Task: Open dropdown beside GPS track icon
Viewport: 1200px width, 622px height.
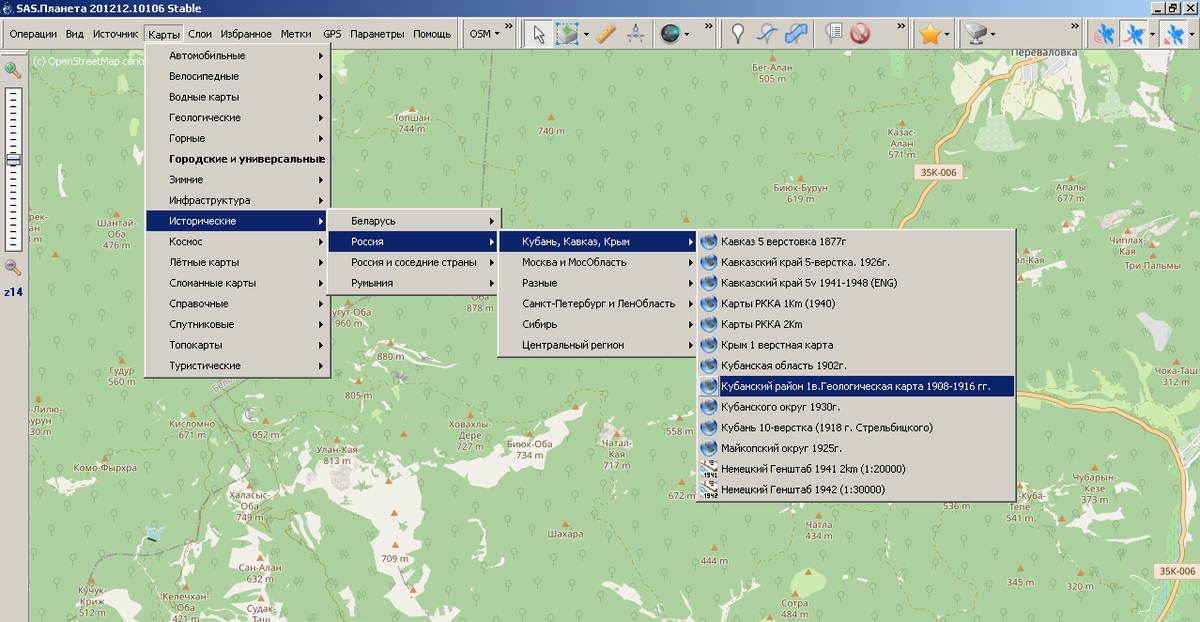Action: click(x=1152, y=34)
